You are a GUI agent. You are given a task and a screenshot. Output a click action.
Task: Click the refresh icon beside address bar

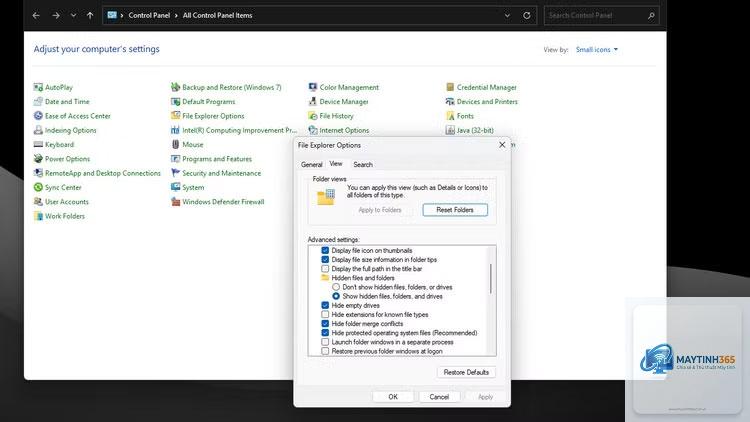click(x=527, y=15)
